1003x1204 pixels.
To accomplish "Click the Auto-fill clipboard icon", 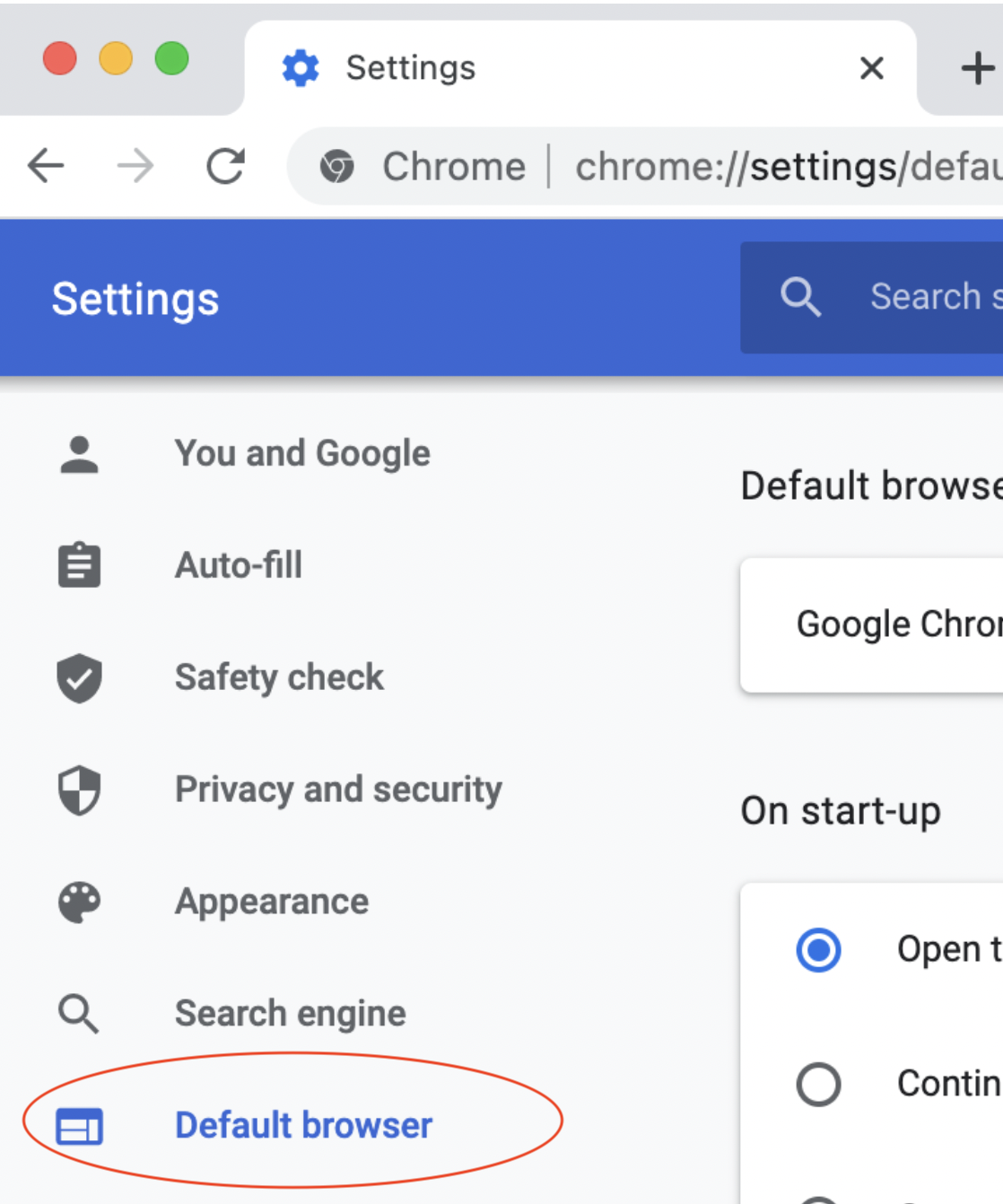I will coord(79,565).
